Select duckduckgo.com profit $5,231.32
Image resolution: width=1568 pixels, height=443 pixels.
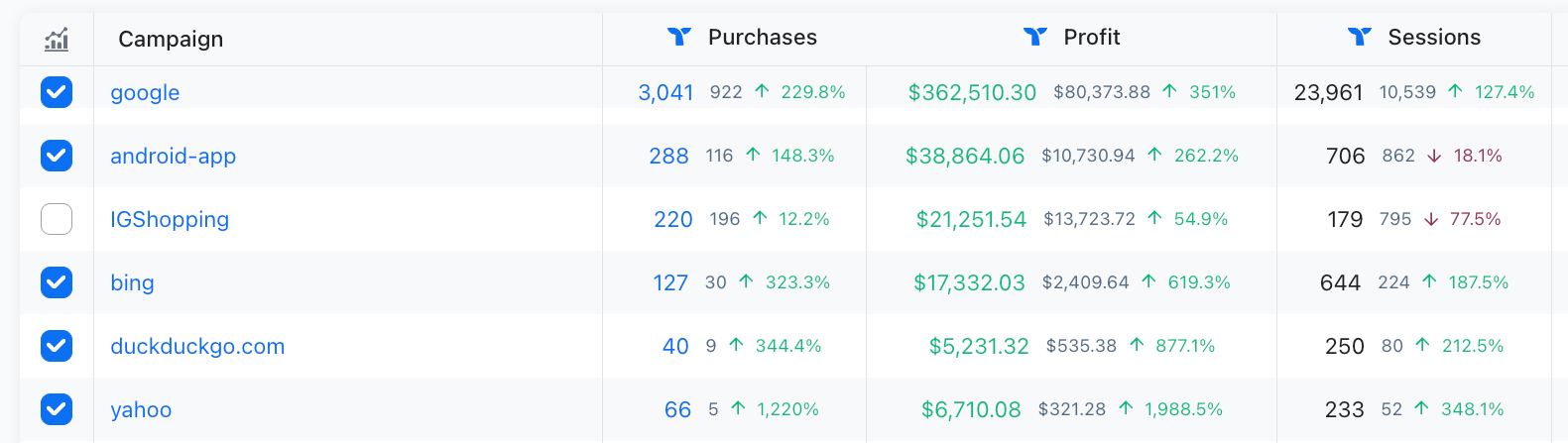coord(979,346)
